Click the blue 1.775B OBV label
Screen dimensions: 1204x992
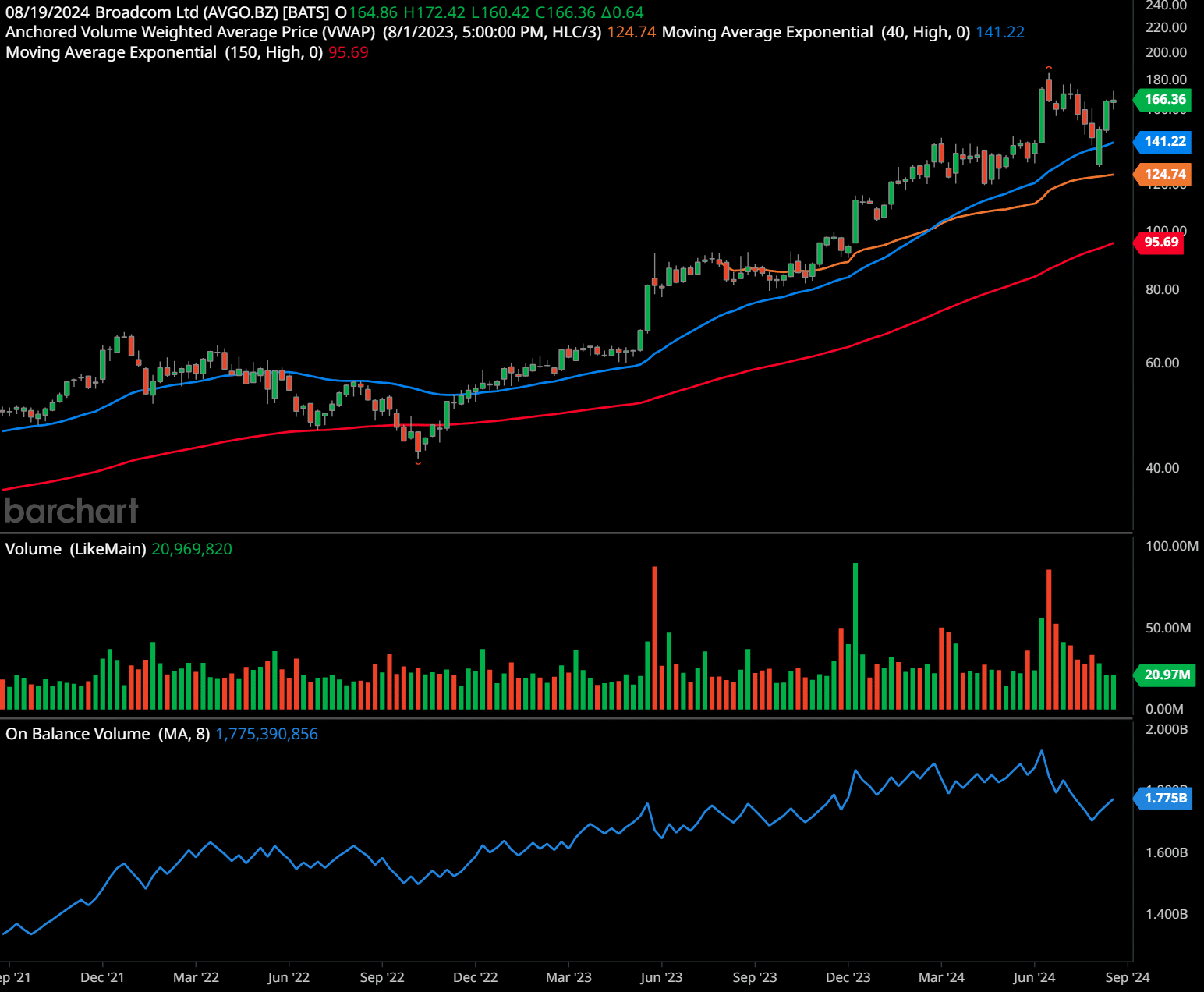click(1164, 798)
